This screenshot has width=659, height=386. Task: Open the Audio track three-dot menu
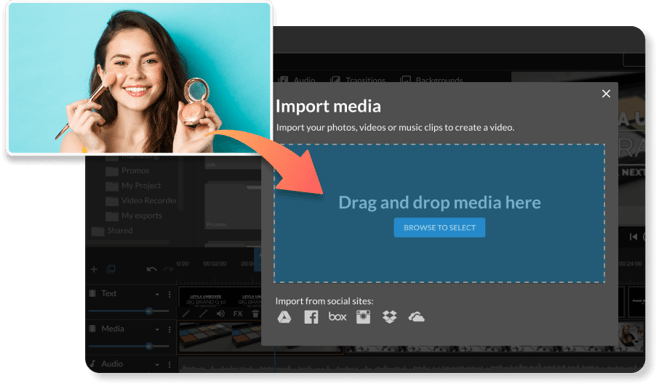pos(169,365)
